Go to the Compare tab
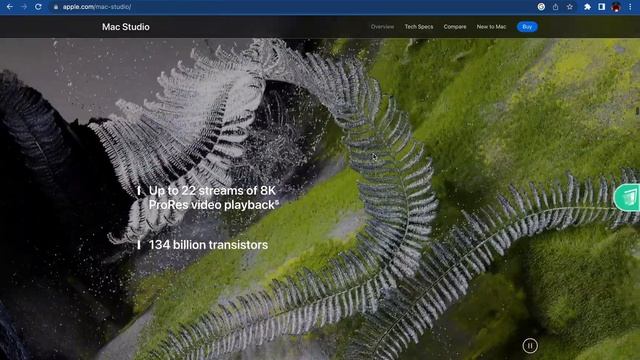 (455, 27)
